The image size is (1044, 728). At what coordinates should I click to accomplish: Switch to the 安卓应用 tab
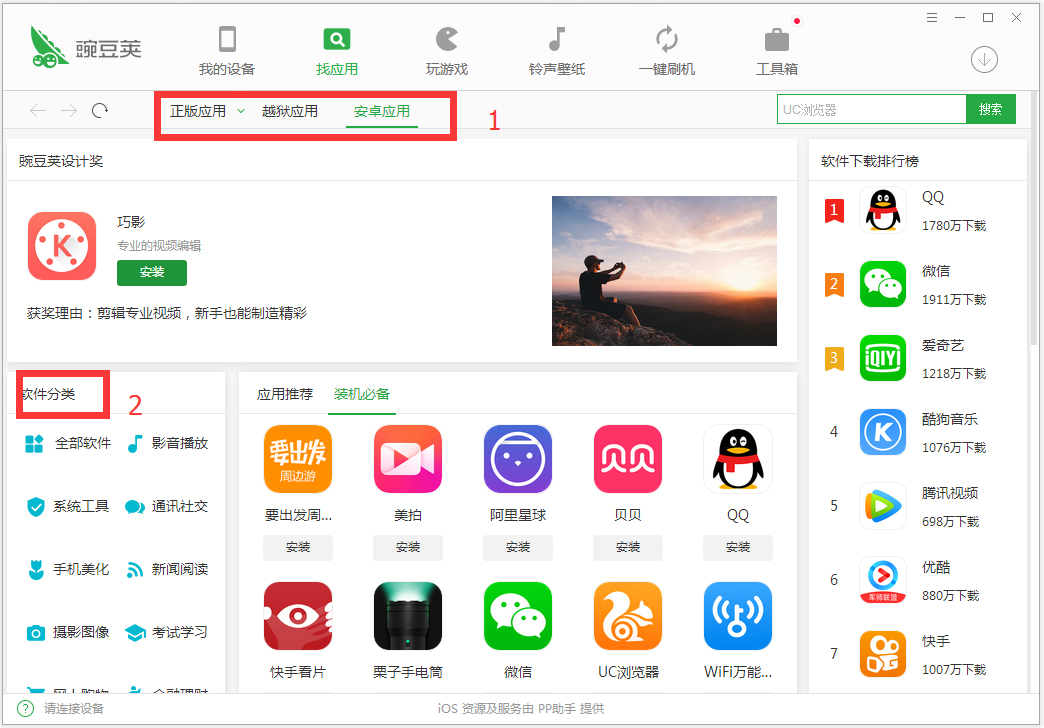(x=381, y=111)
